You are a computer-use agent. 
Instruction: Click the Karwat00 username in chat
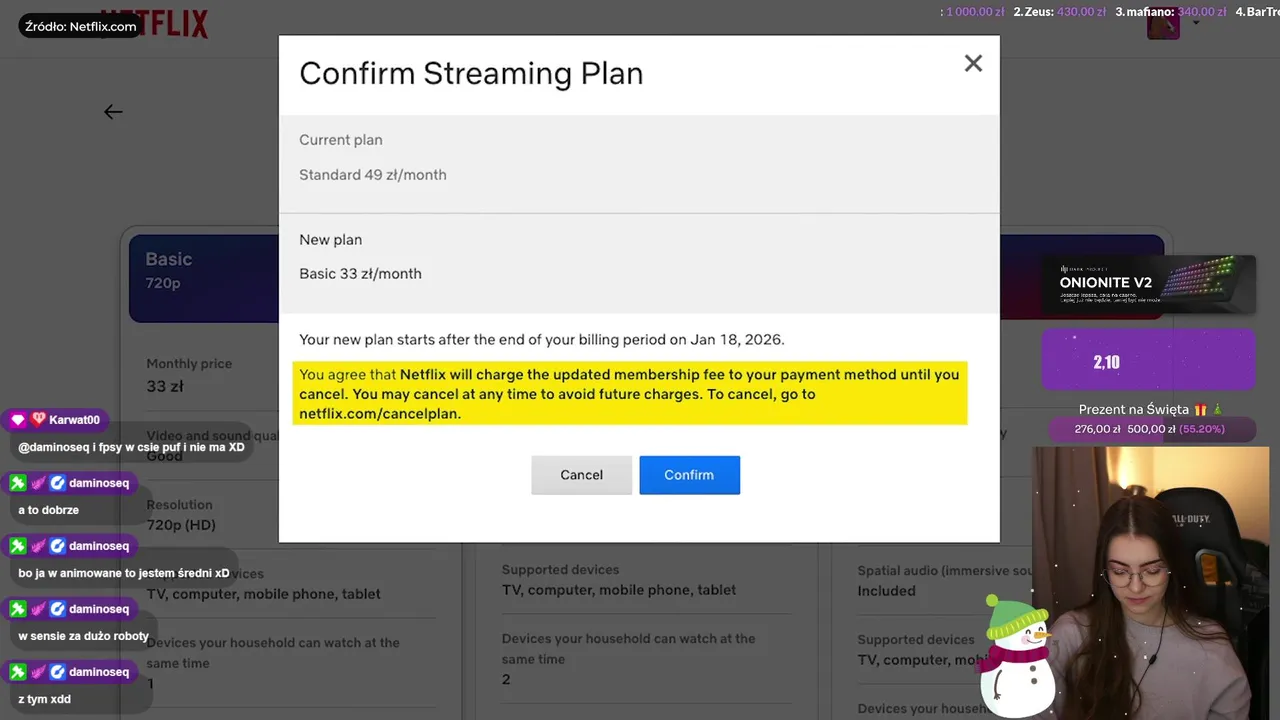pos(75,420)
